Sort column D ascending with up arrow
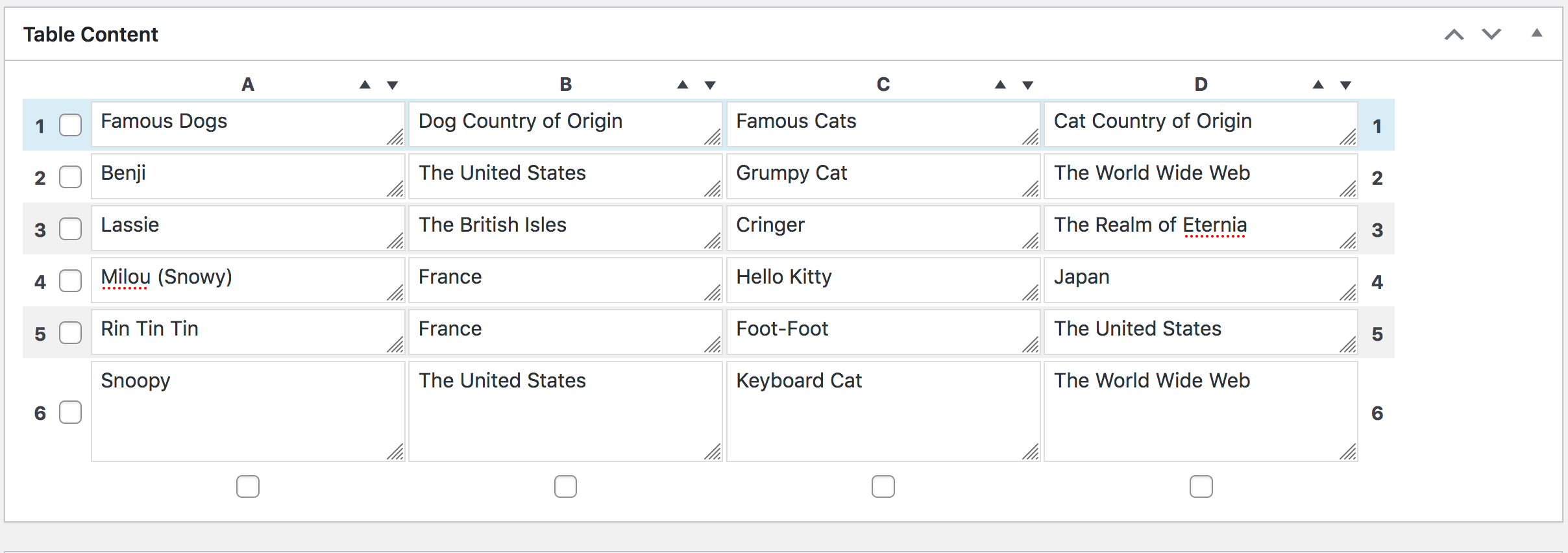This screenshot has width=1568, height=553. coord(1317,85)
